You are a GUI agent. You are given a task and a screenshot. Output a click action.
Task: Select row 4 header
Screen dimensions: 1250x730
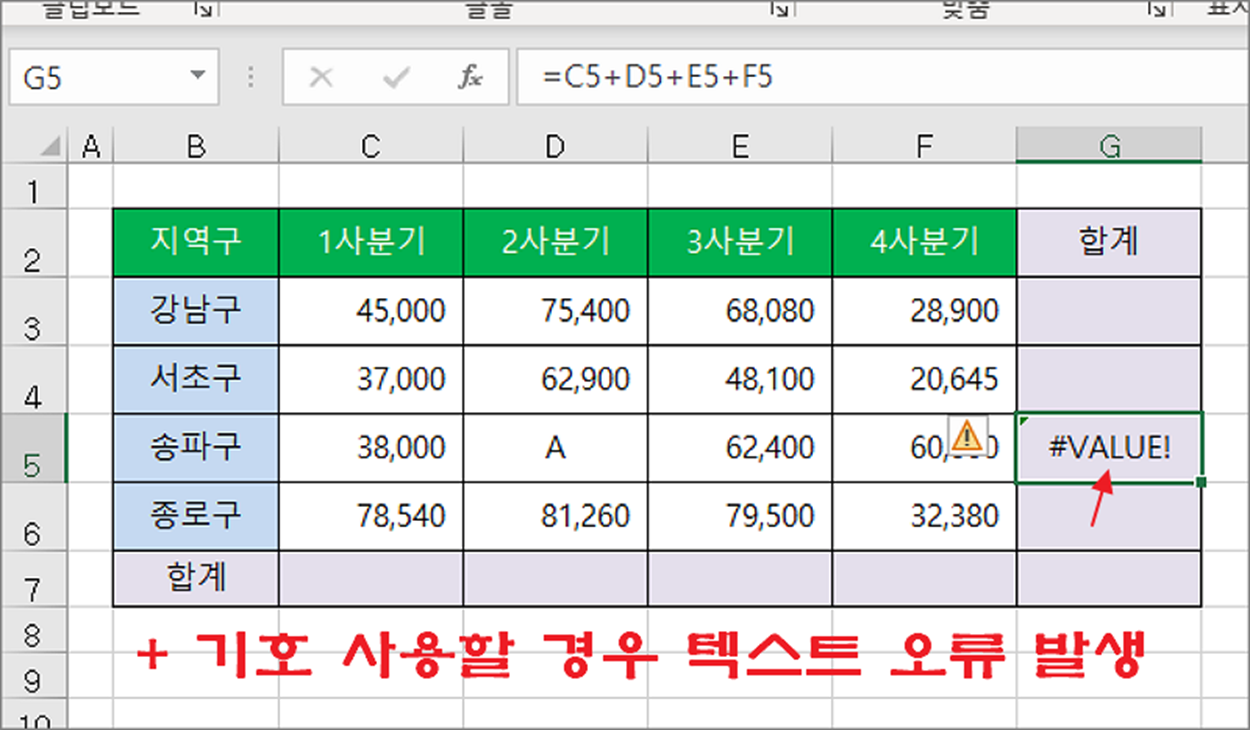(x=33, y=379)
